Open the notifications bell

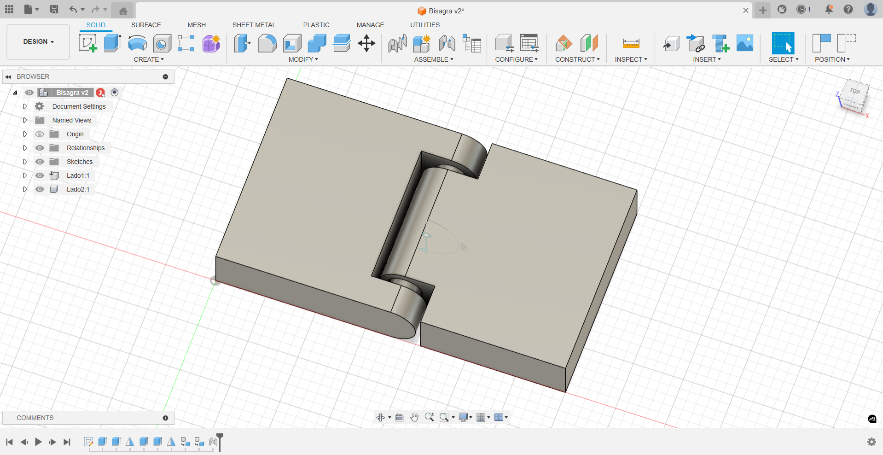click(x=829, y=10)
